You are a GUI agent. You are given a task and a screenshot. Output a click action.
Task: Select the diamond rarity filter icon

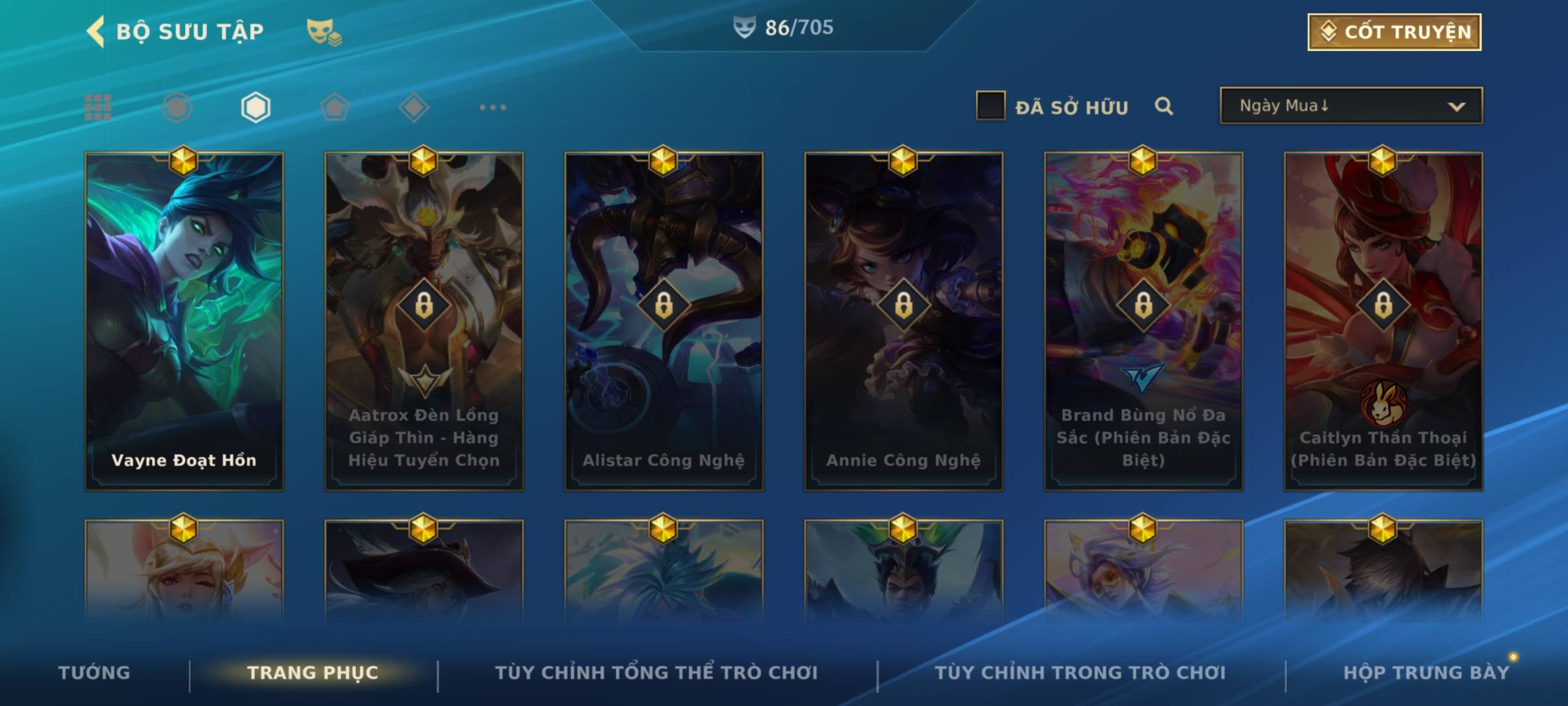[x=414, y=107]
